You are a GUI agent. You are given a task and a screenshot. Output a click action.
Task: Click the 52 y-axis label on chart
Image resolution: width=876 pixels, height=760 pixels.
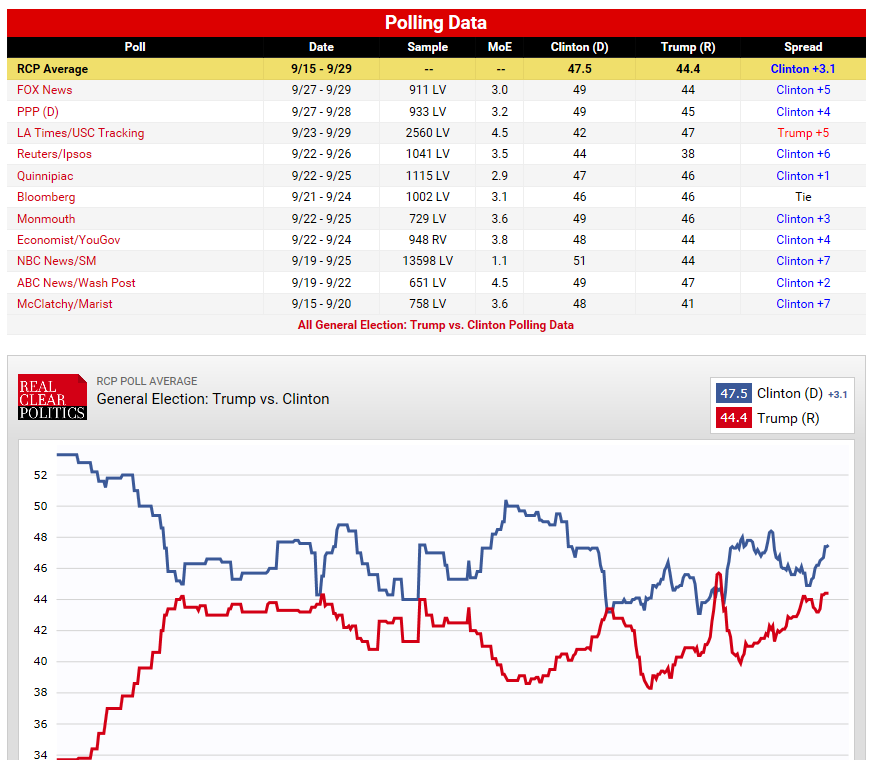[x=41, y=476]
